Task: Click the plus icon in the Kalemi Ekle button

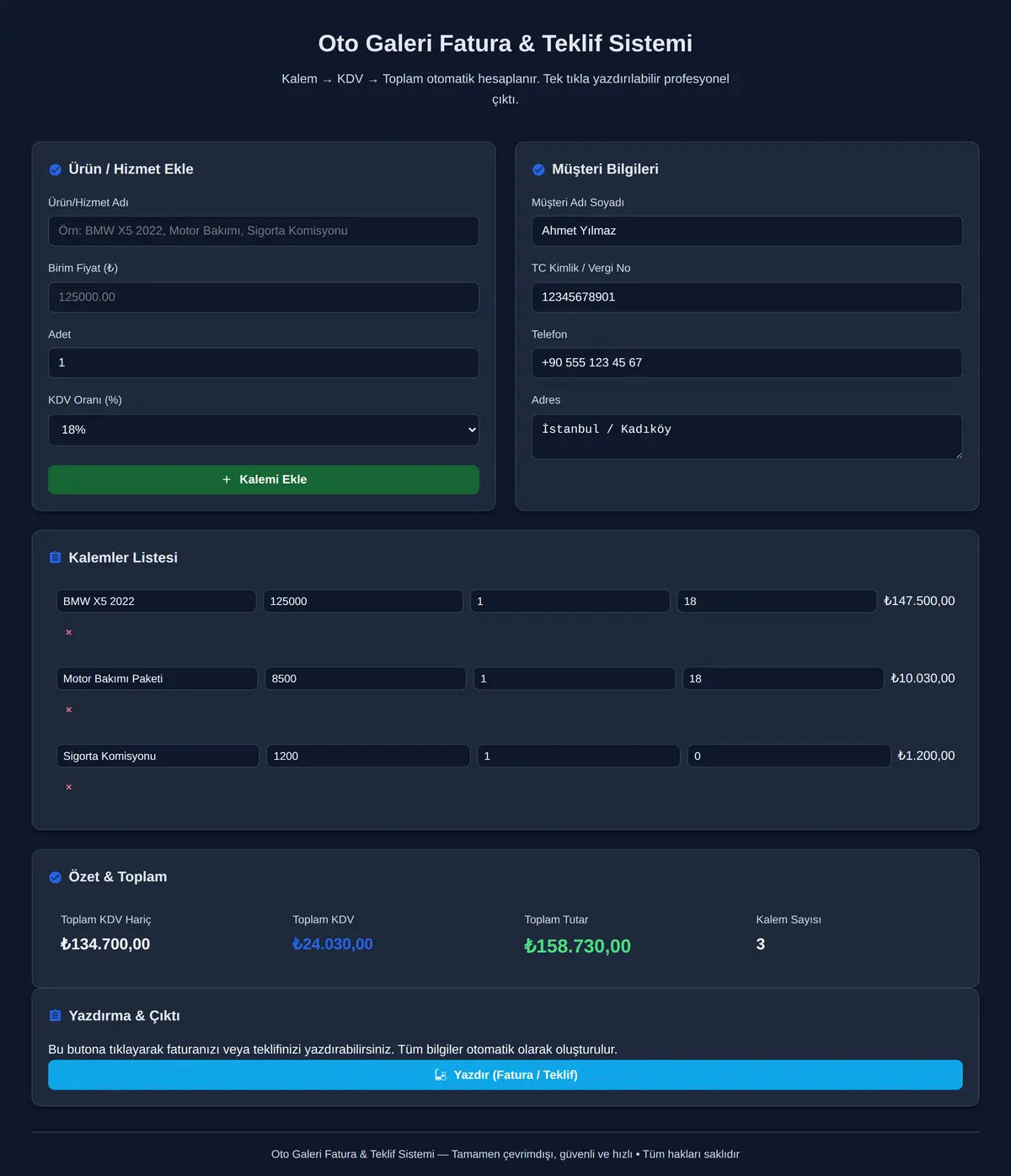Action: (227, 479)
